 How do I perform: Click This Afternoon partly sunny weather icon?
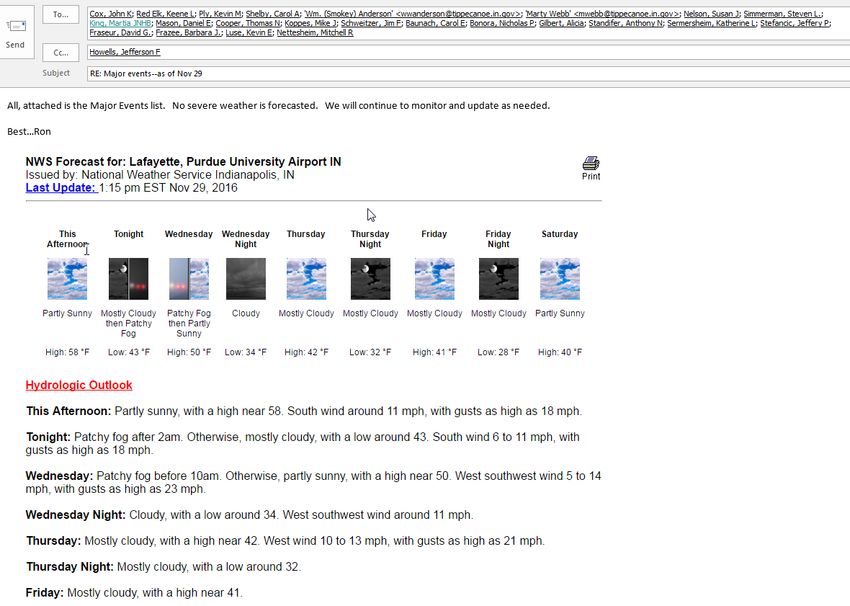click(x=67, y=279)
